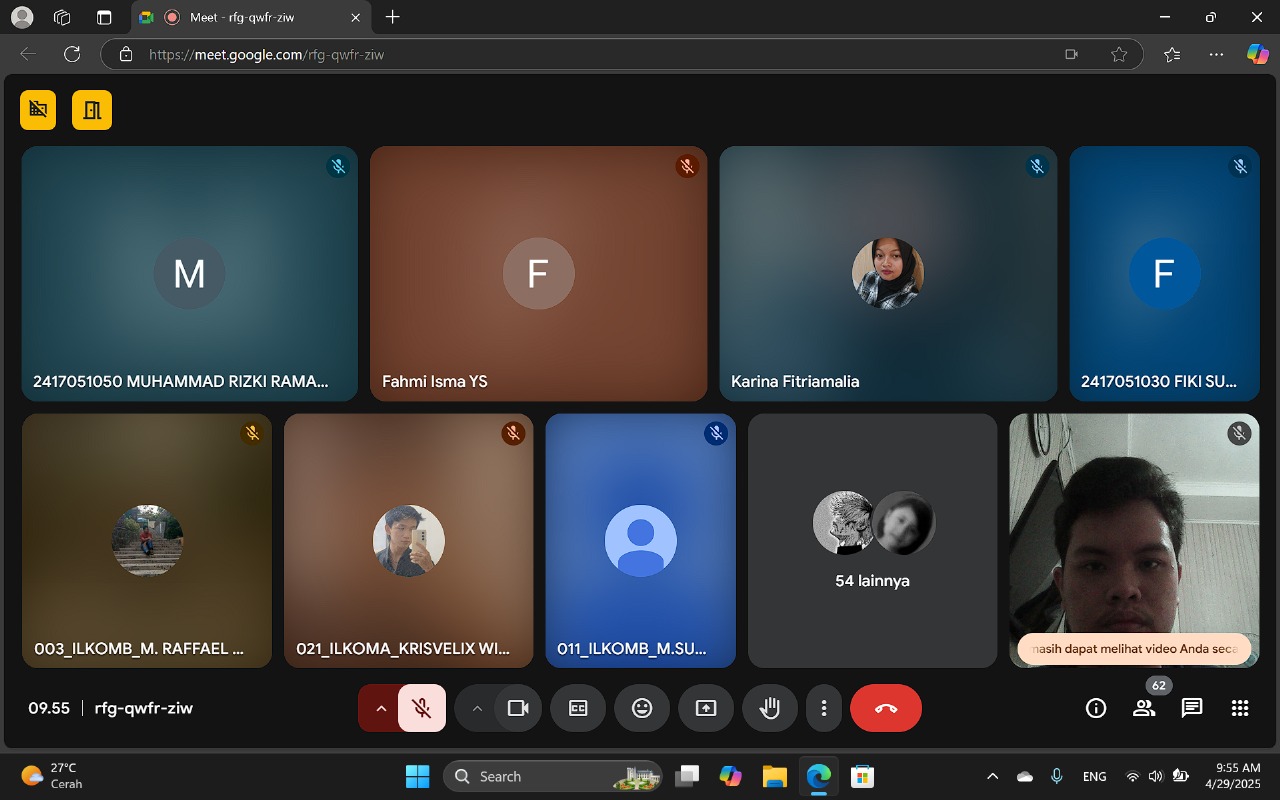The height and width of the screenshot is (800, 1280).
Task: Open the meeting details info icon
Action: point(1096,708)
